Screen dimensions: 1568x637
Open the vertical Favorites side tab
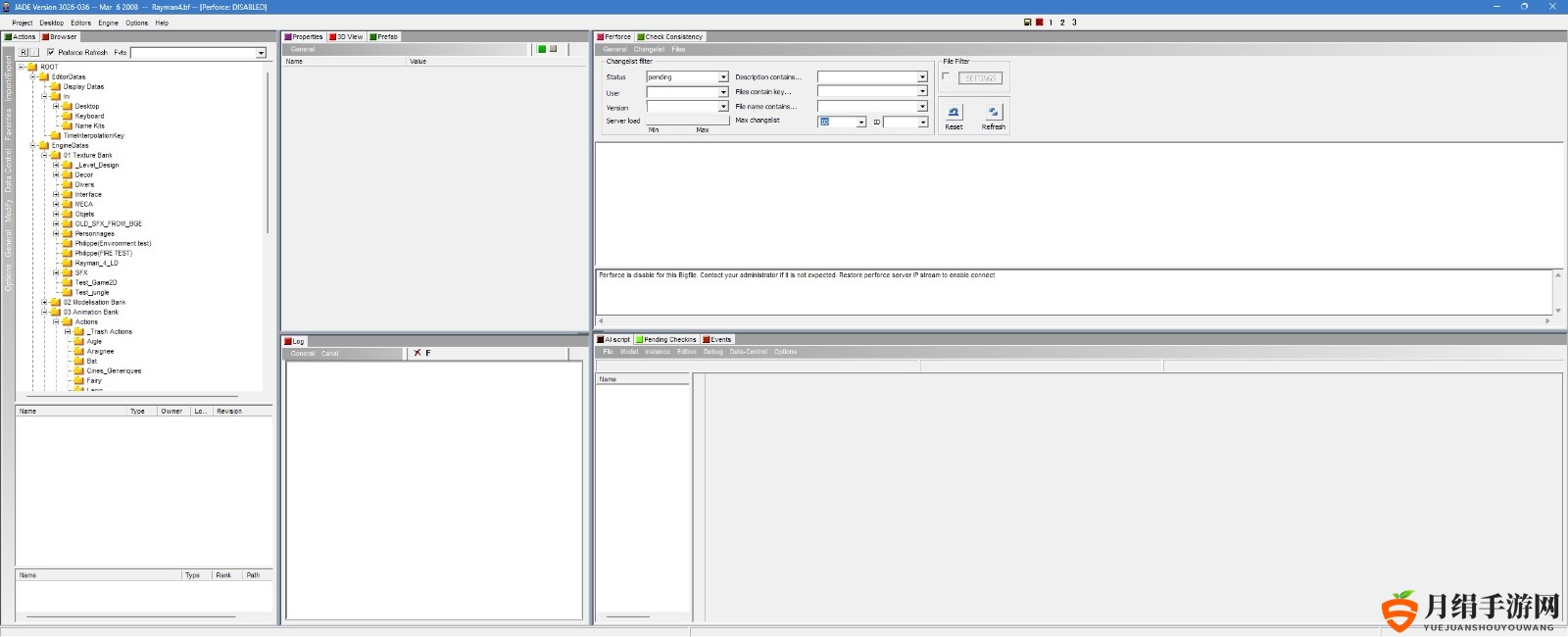8,123
